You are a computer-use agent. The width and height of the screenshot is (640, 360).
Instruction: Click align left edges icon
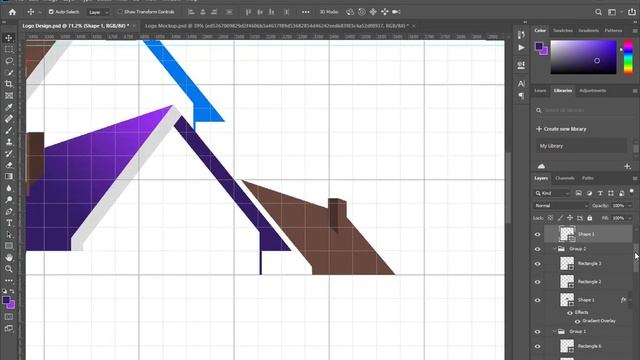click(x=191, y=12)
